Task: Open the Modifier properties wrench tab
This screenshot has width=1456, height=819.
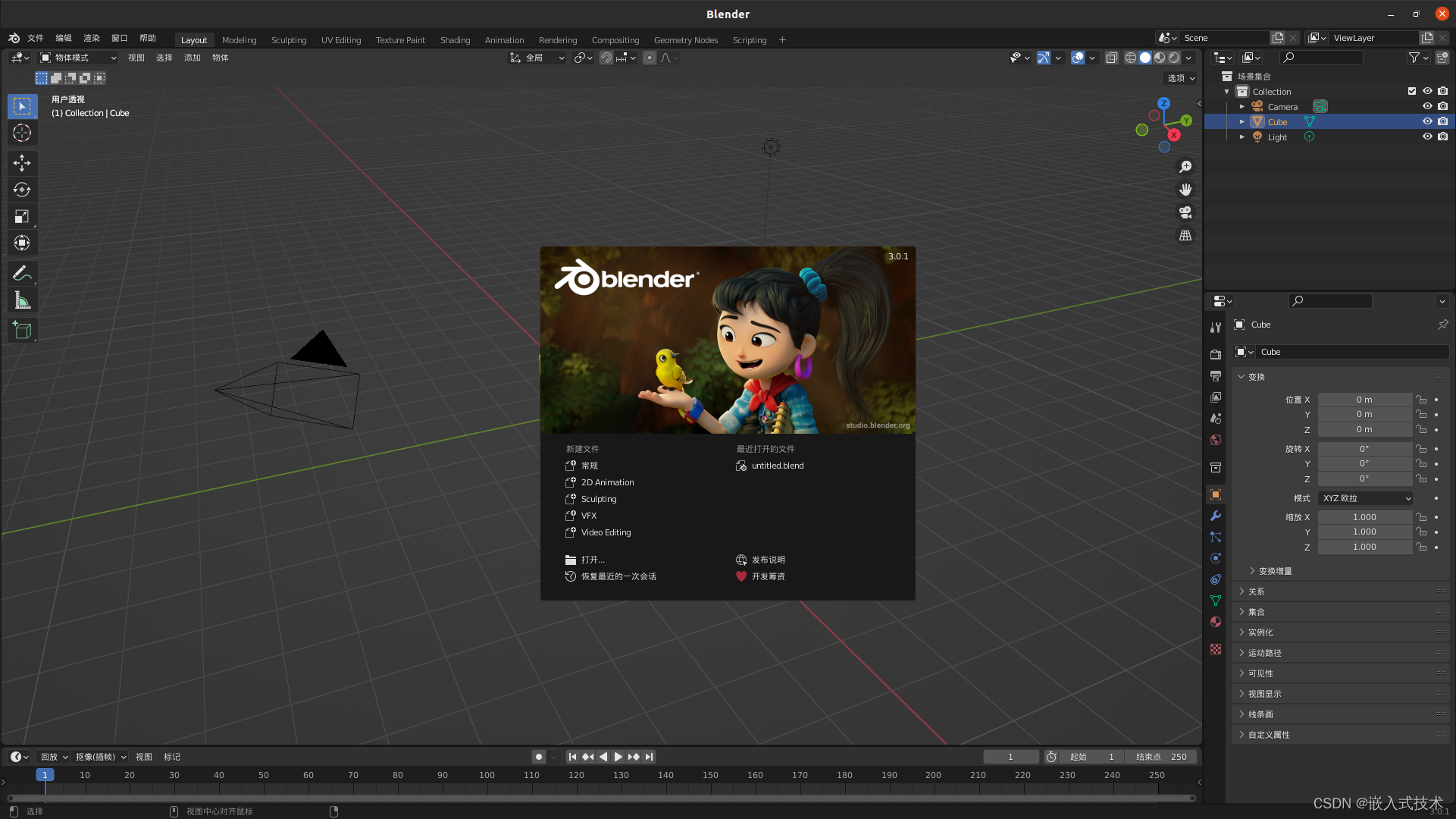Action: [x=1216, y=516]
